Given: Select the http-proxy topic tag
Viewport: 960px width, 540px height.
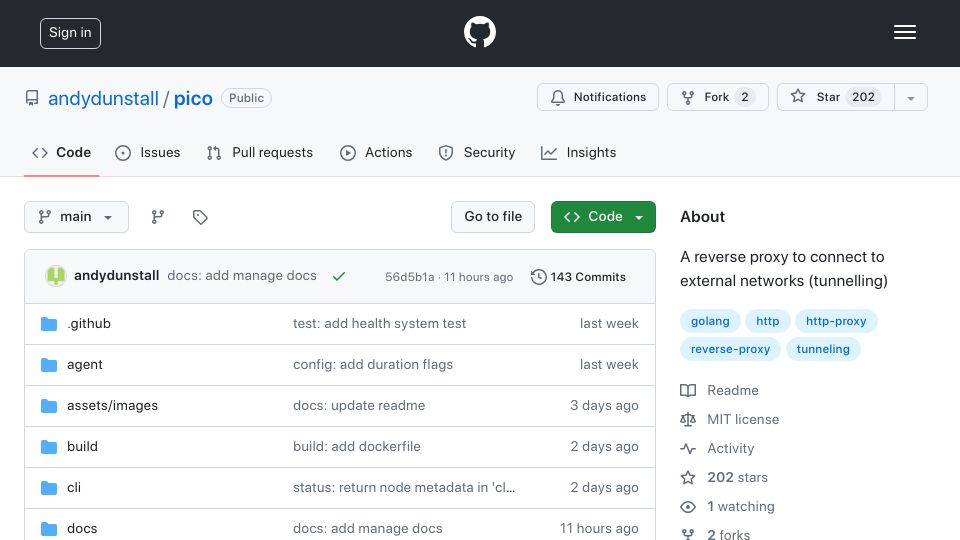Looking at the screenshot, I should tap(836, 321).
